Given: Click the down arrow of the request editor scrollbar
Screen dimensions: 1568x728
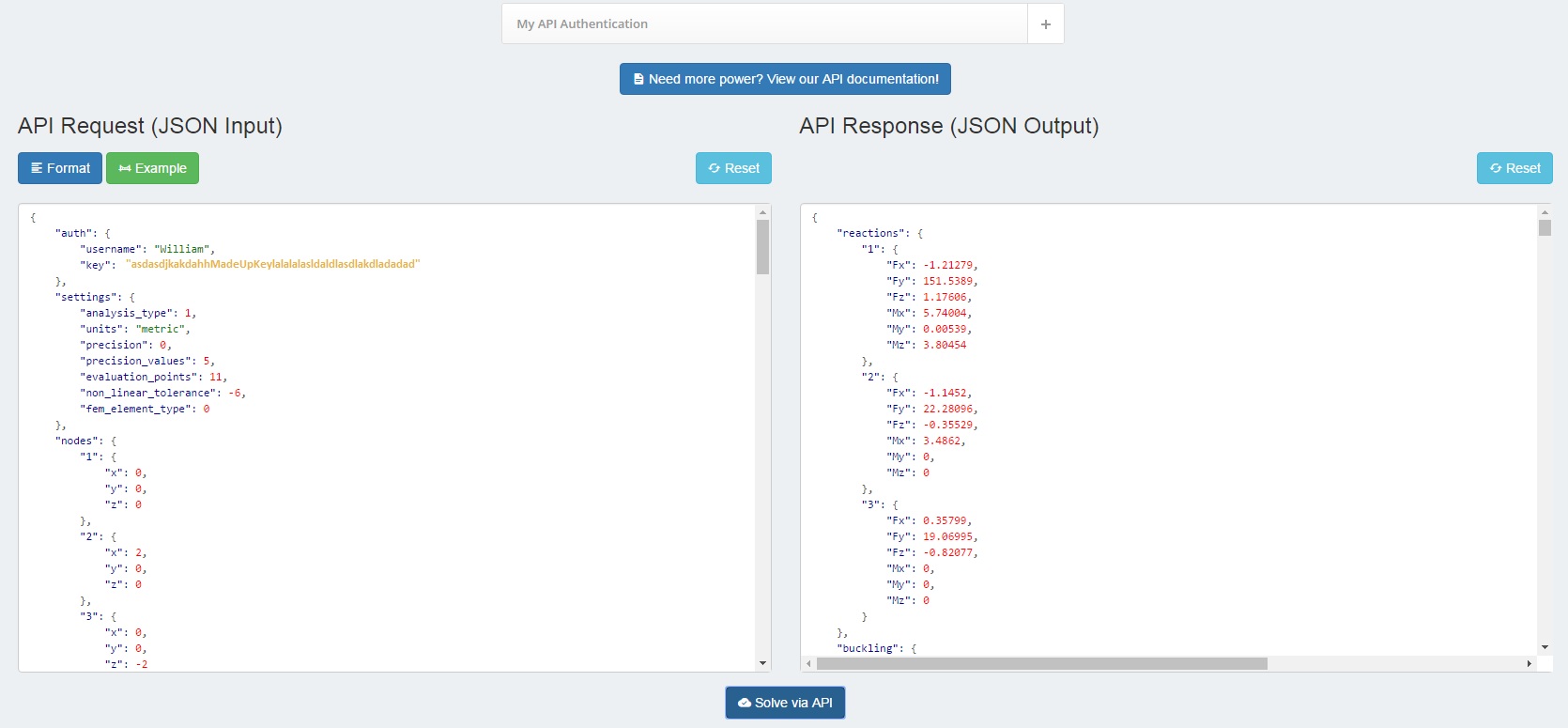Looking at the screenshot, I should pos(762,663).
